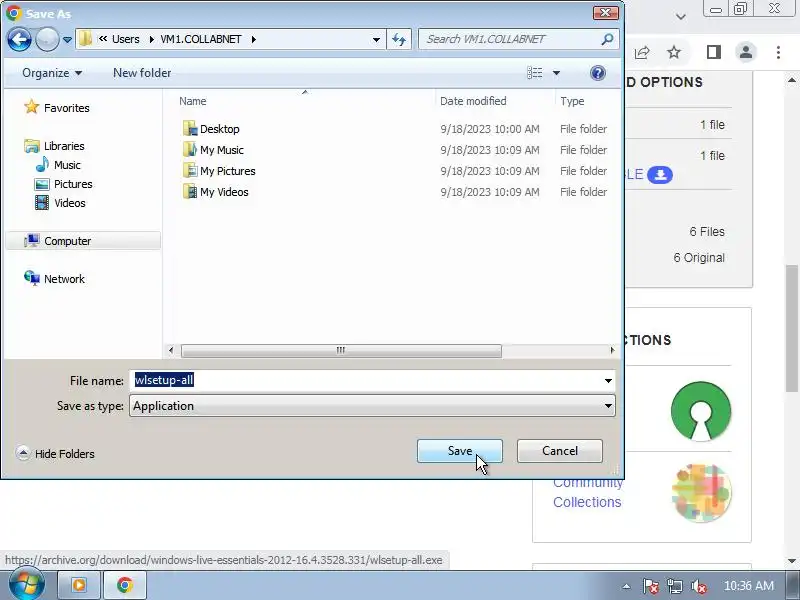The image size is (800, 600).
Task: Sort by the Name column header
Action: point(192,101)
